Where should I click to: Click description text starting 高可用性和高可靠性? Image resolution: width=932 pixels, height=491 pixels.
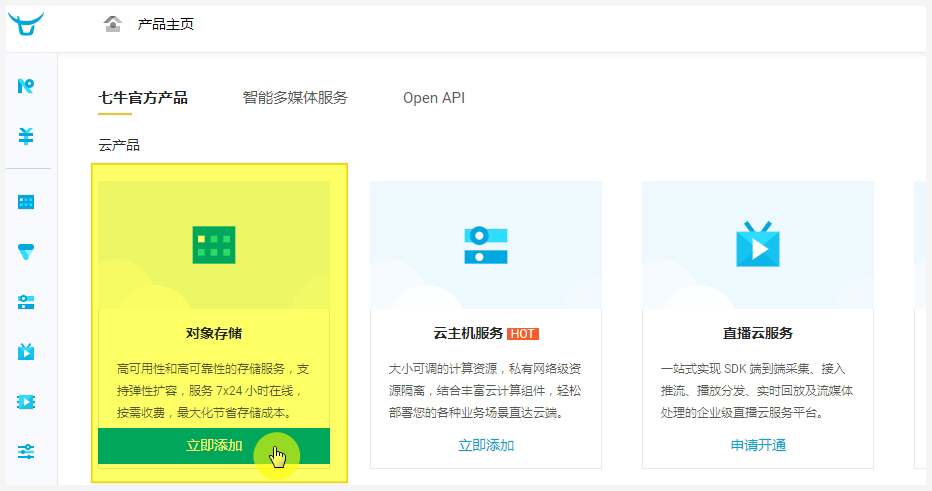click(x=213, y=391)
